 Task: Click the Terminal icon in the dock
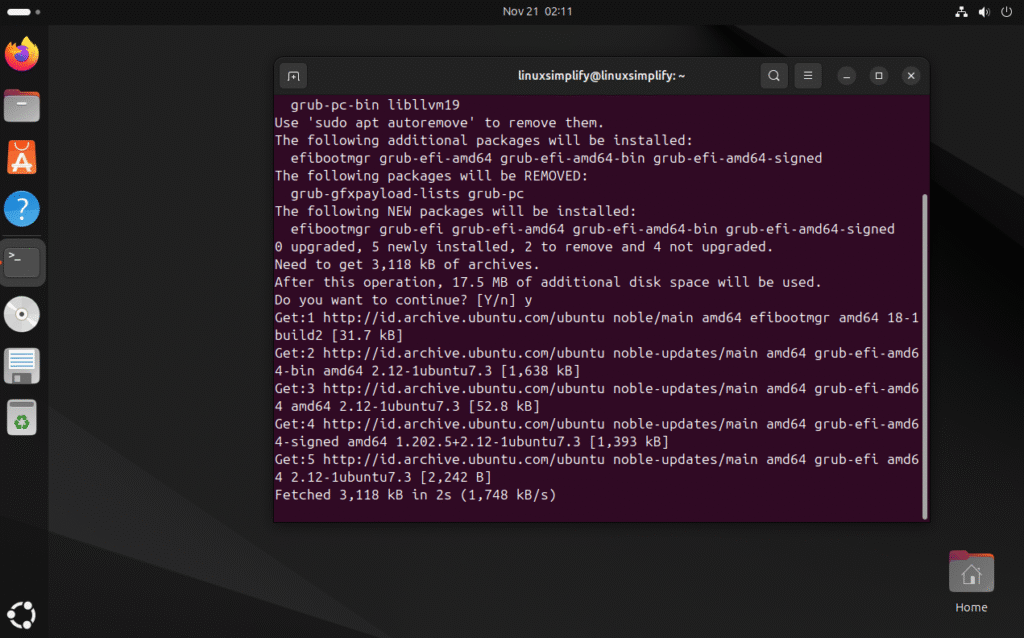[22, 262]
